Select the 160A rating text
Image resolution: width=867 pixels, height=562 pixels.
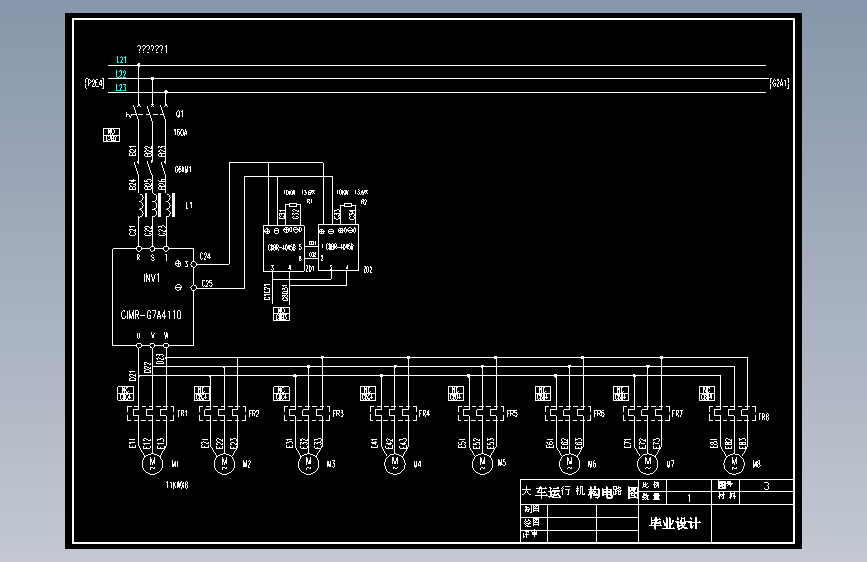(x=180, y=133)
